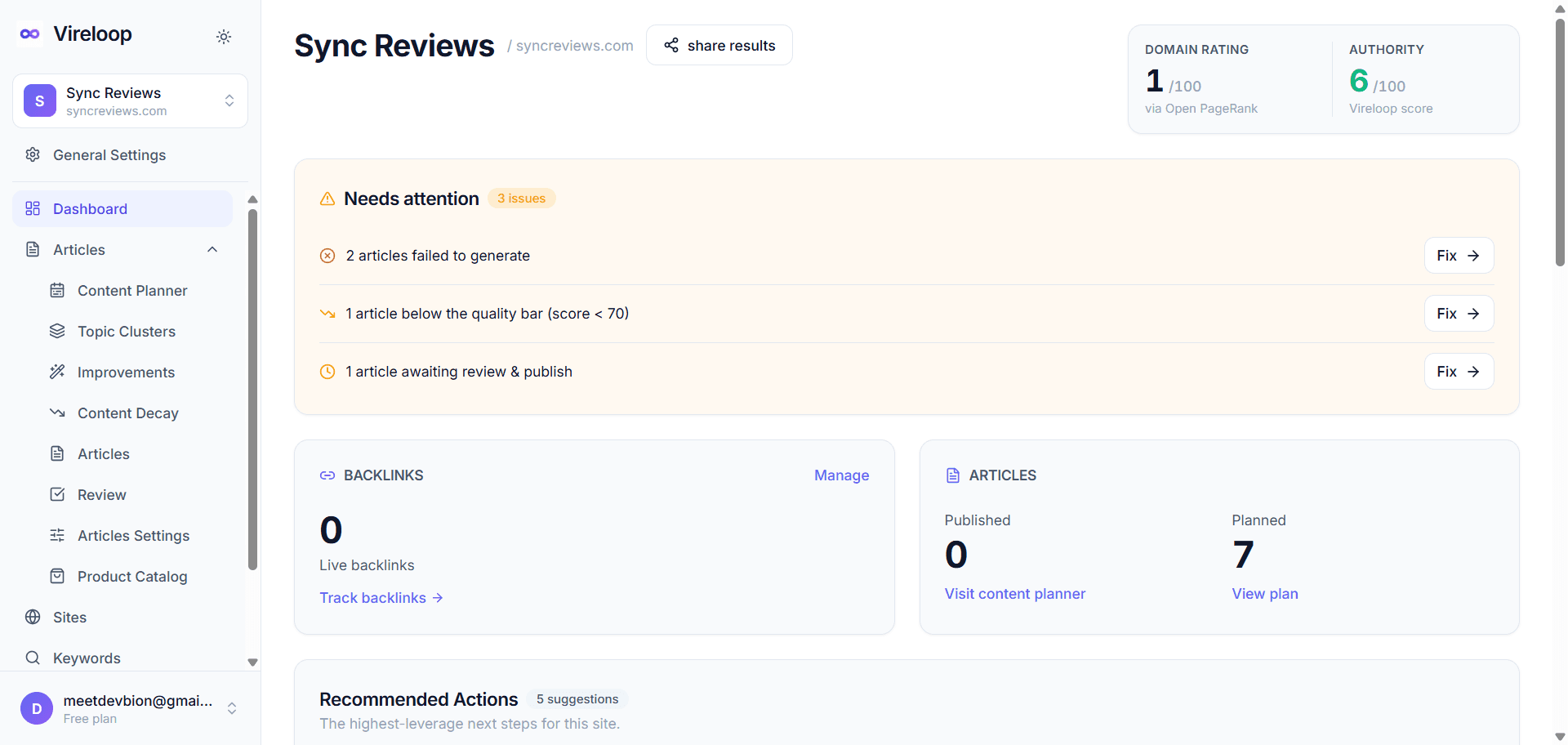Click the sidebar scrollbar thumb

(252, 390)
